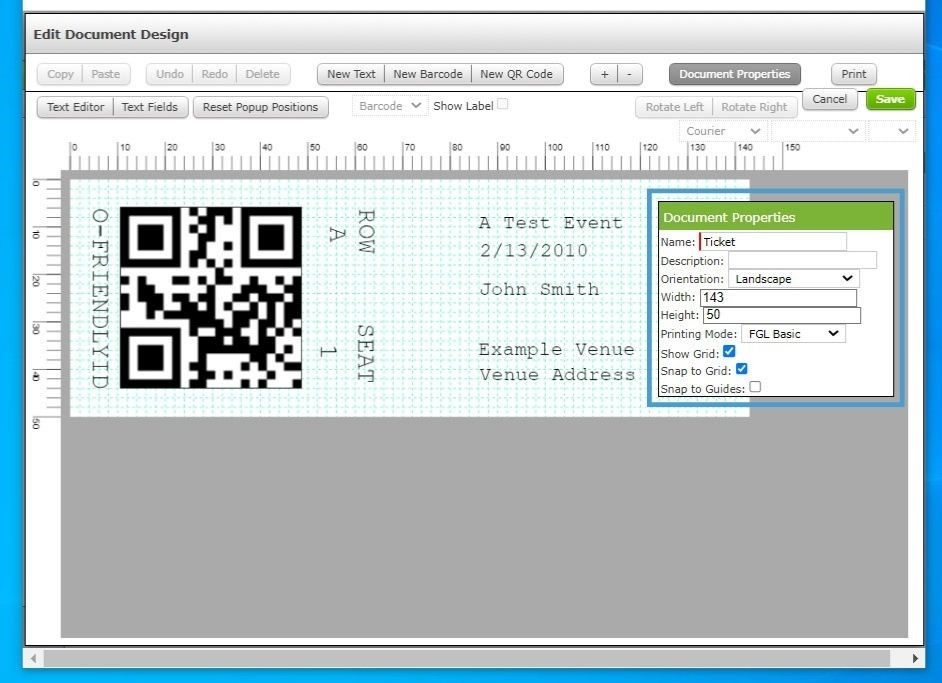
Task: Select the 'John Smith' text
Action: (x=539, y=289)
